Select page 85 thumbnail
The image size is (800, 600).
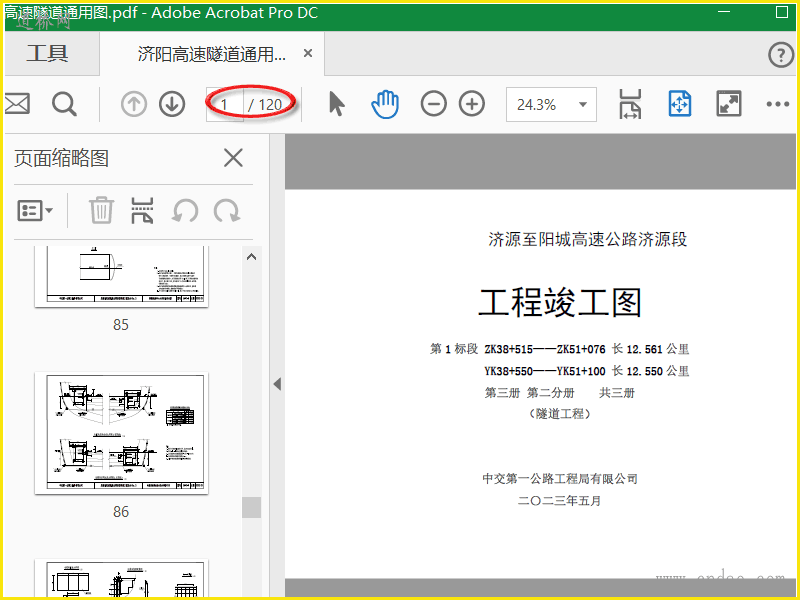click(x=121, y=277)
